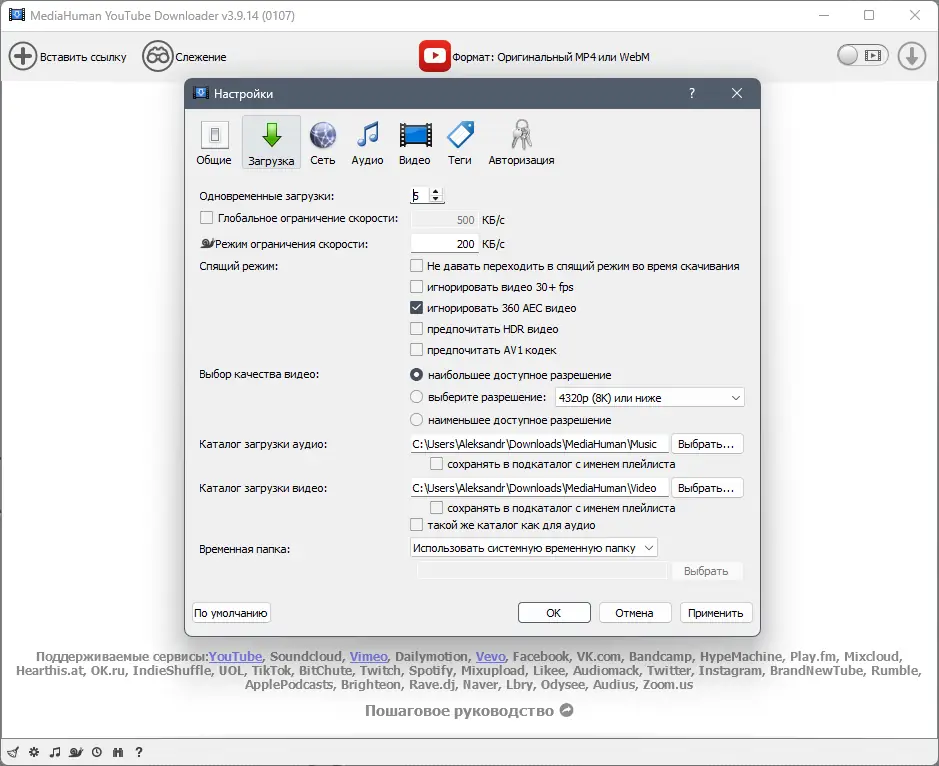Viewport: 939px width, 766px height.
Task: Select the Сеть settings section
Action: 322,140
